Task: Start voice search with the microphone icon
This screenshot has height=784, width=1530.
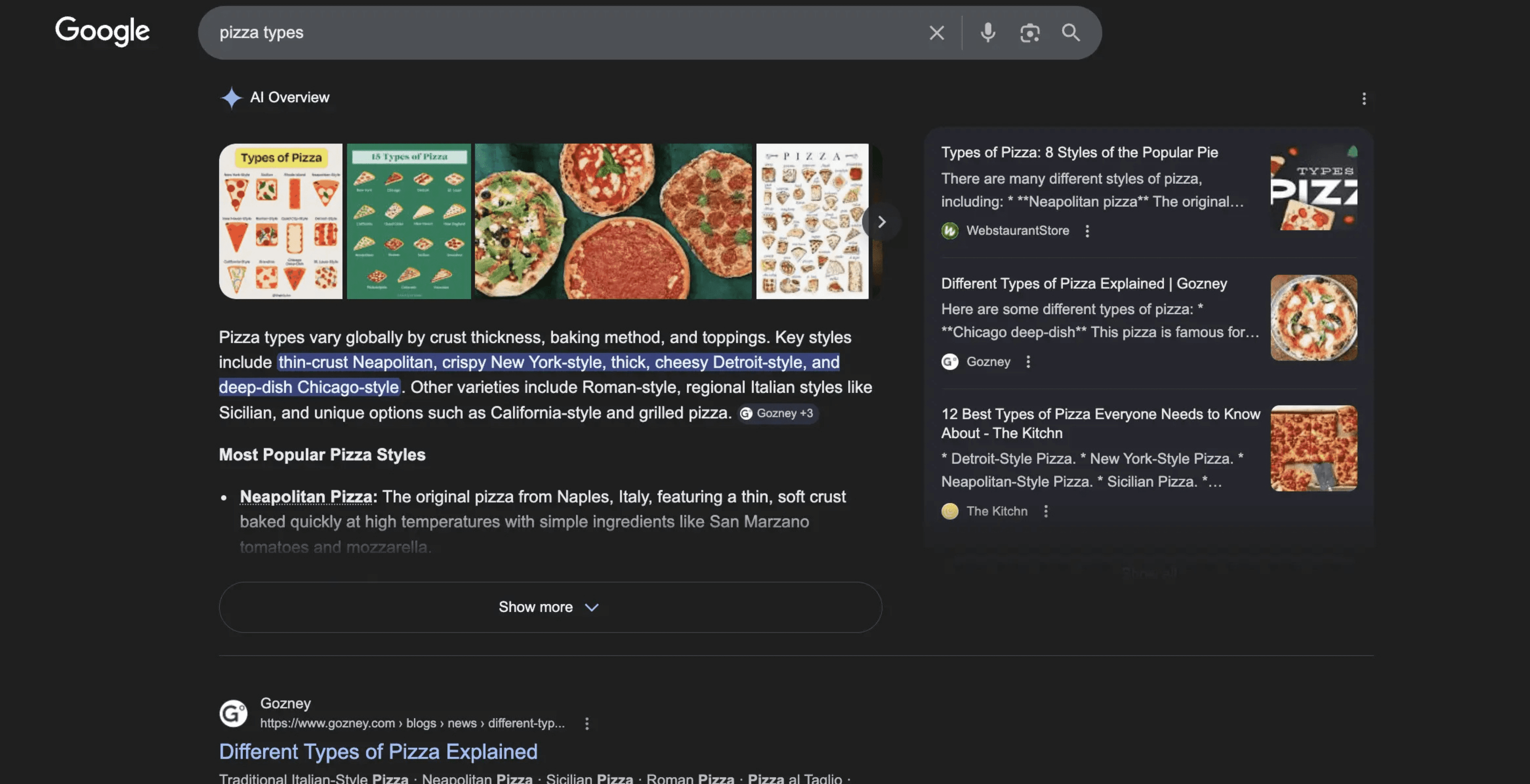Action: pos(988,33)
